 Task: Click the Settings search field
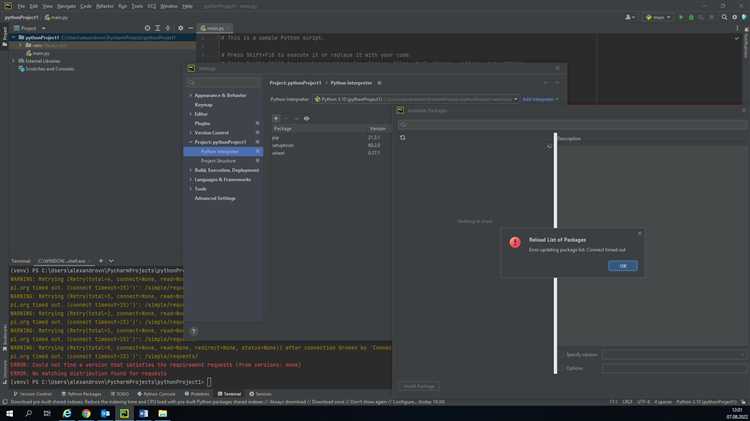click(223, 83)
